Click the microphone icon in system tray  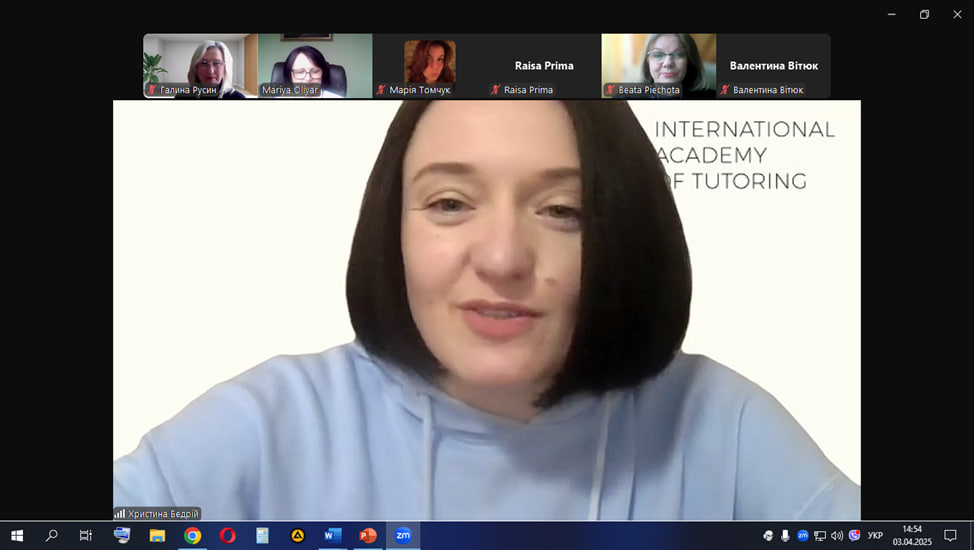[x=785, y=536]
